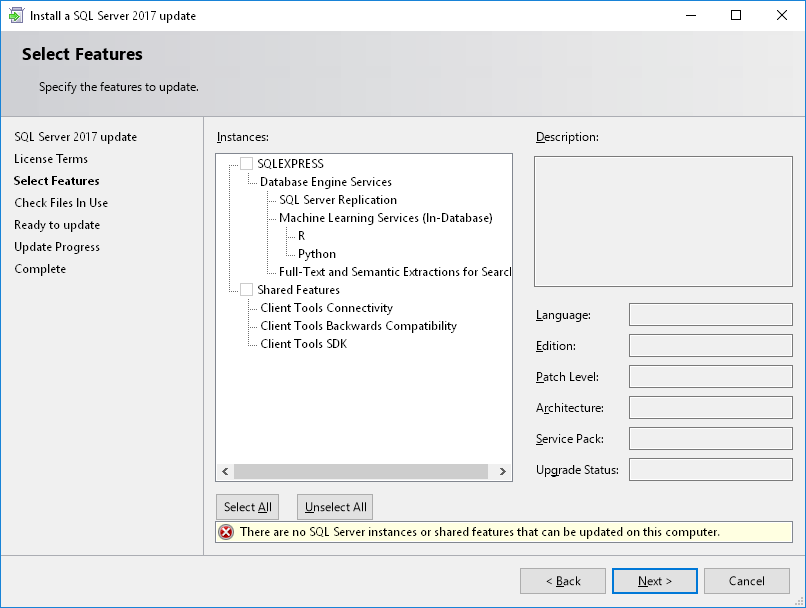The height and width of the screenshot is (608, 806).
Task: Select Client Tools Connectivity feature
Action: (x=326, y=308)
